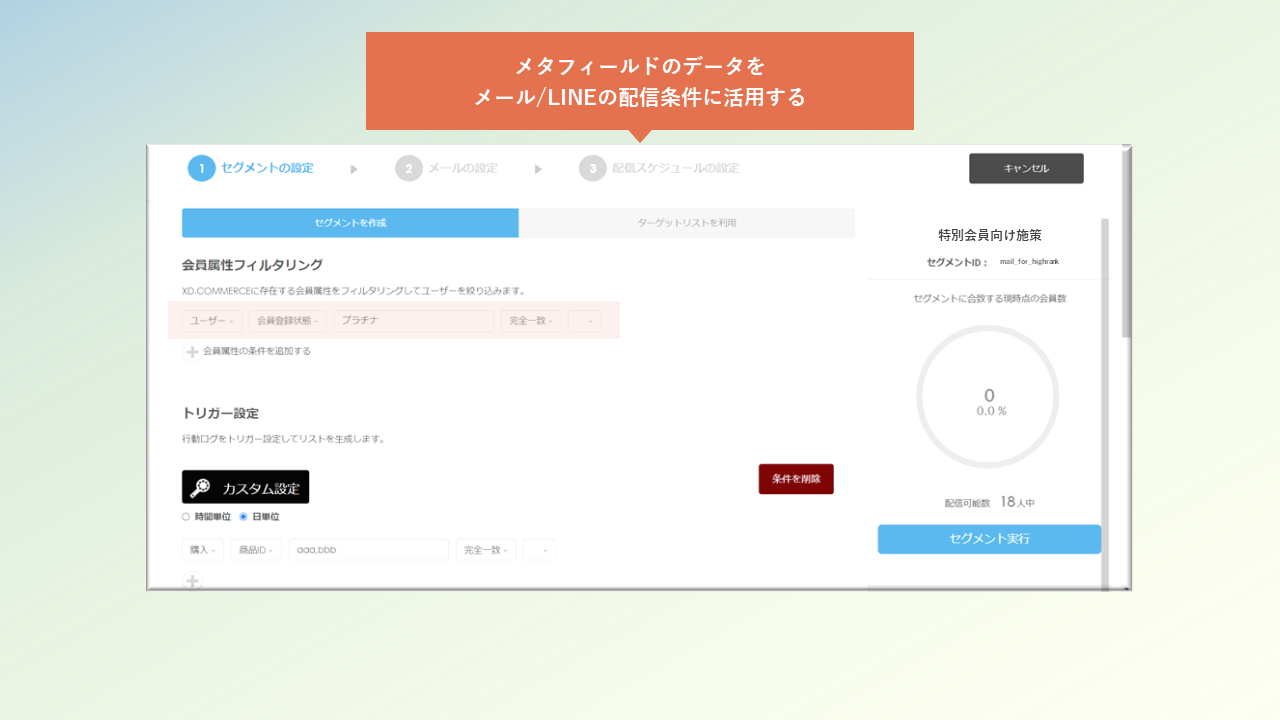Click 会員属性の条件を追加する link
1280x720 pixels.
click(257, 352)
